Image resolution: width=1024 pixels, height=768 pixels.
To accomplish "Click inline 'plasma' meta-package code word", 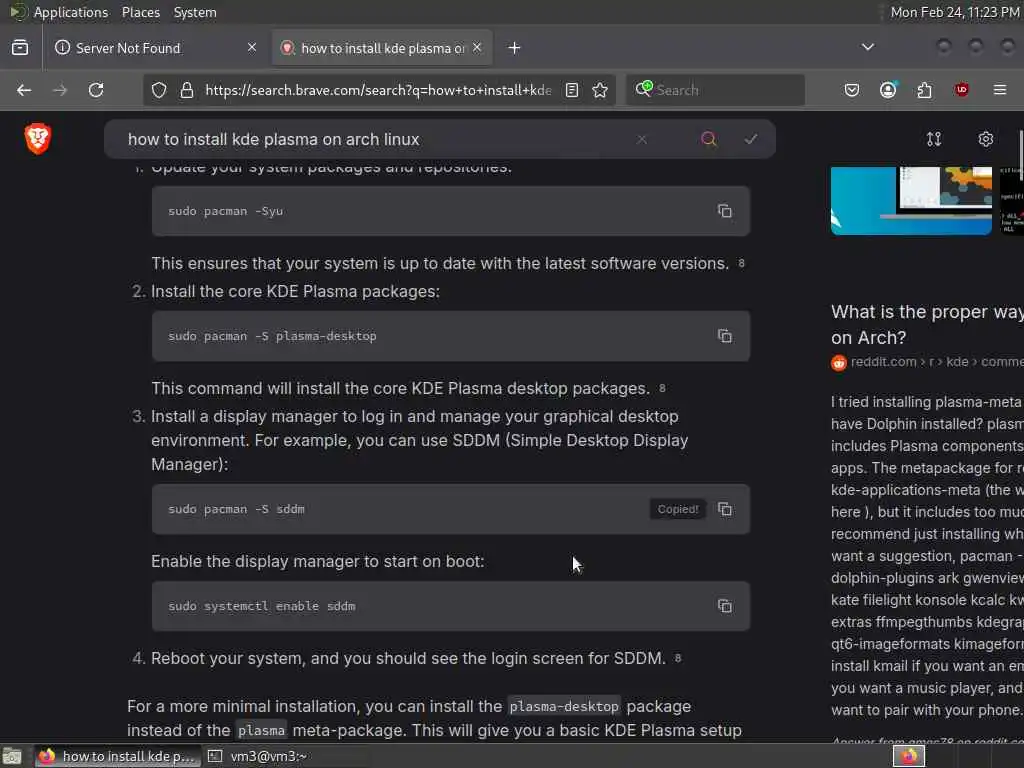I will (261, 730).
